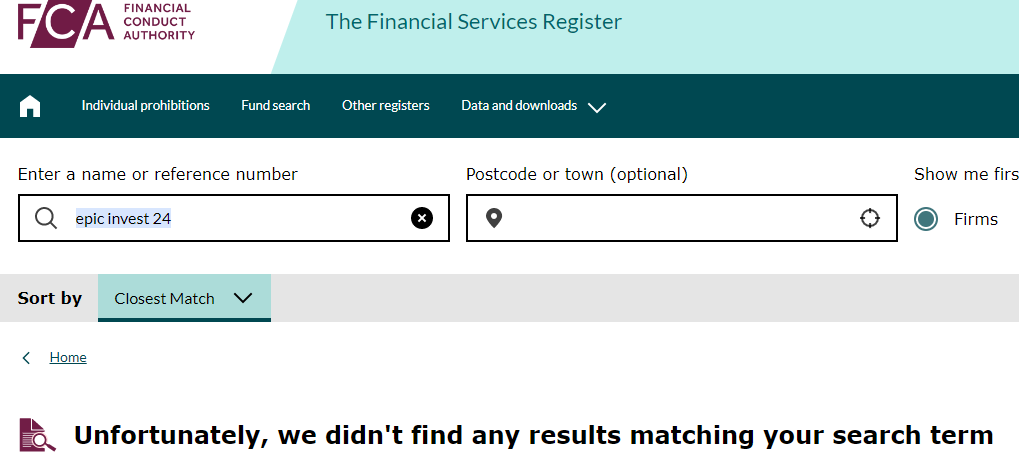Go to home via house icon
The width and height of the screenshot is (1019, 473).
coord(30,106)
